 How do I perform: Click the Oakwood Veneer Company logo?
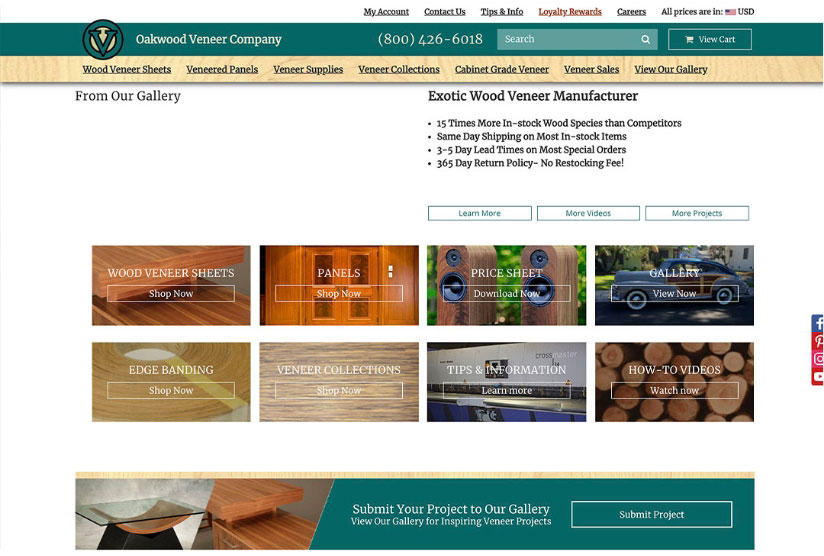tap(103, 40)
